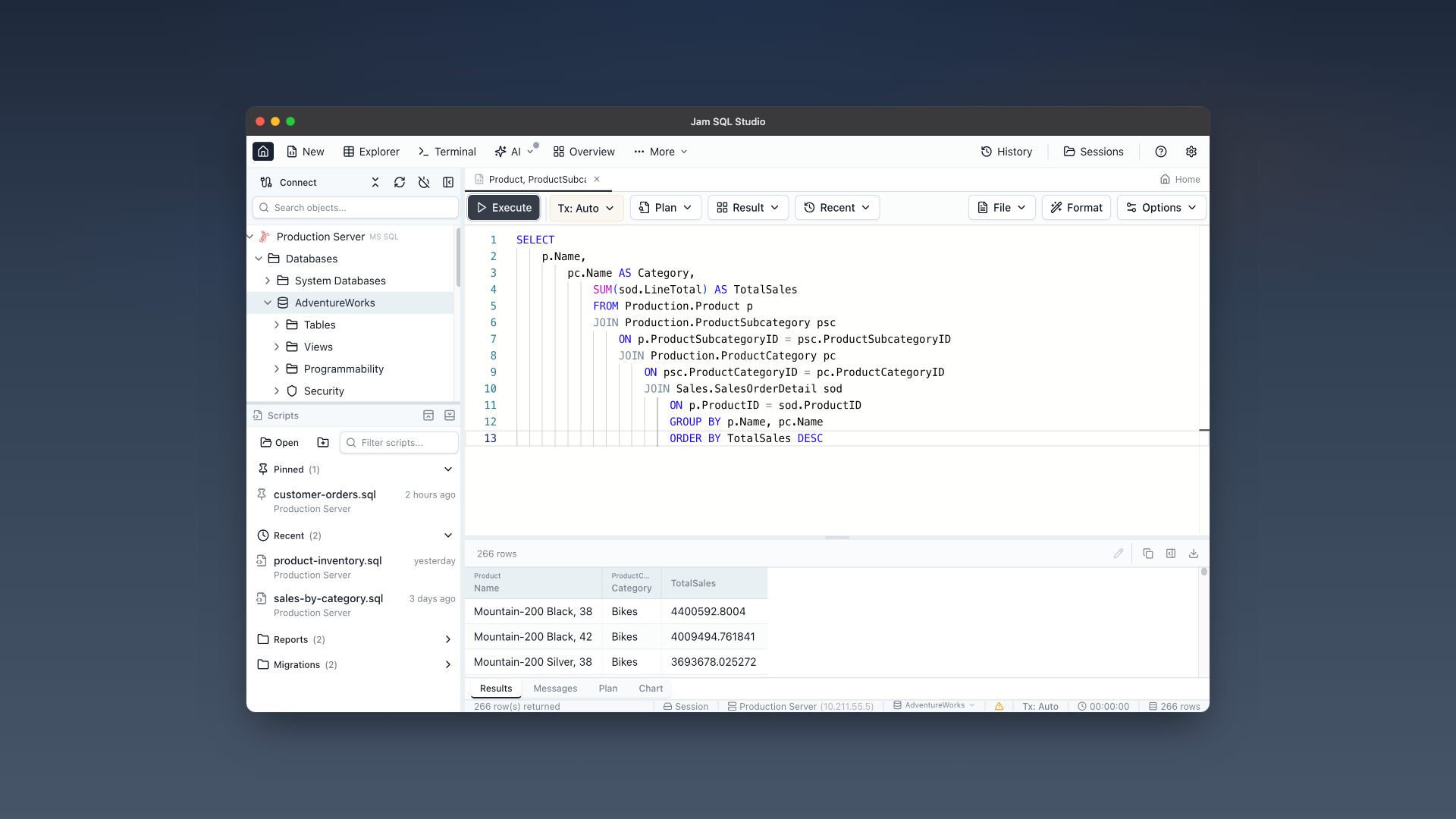Screen dimensions: 1456x819
Task: Click the Home icon in the navigation bar
Action: [262, 151]
